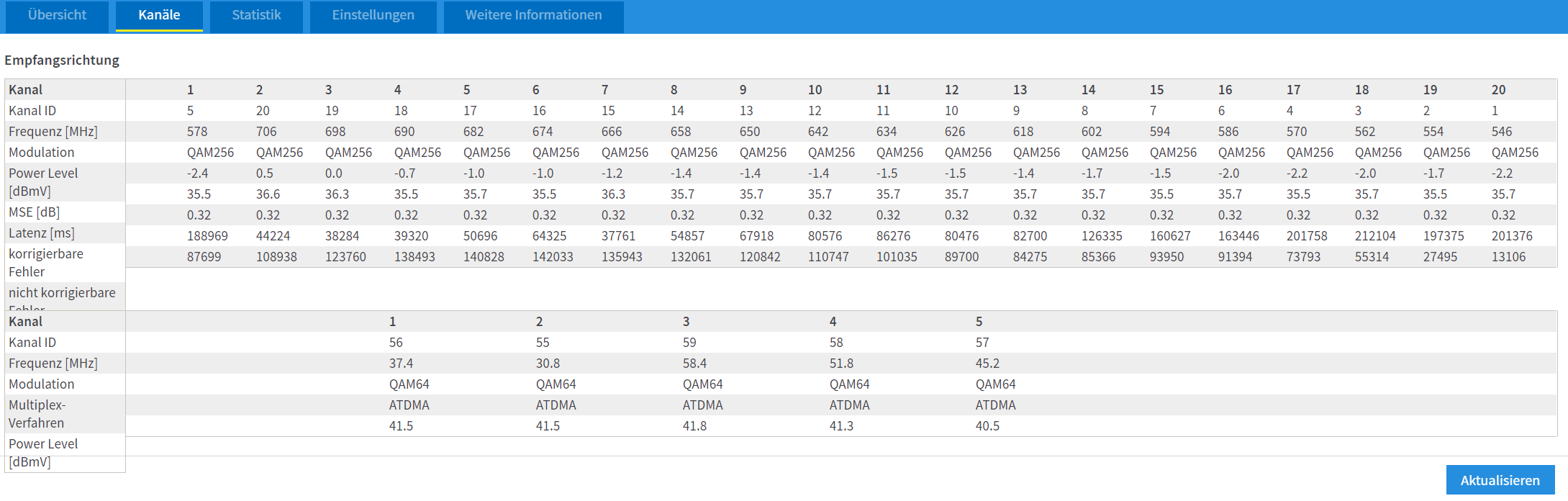
Task: Click upstream power level value 40.5
Action: pos(987,426)
